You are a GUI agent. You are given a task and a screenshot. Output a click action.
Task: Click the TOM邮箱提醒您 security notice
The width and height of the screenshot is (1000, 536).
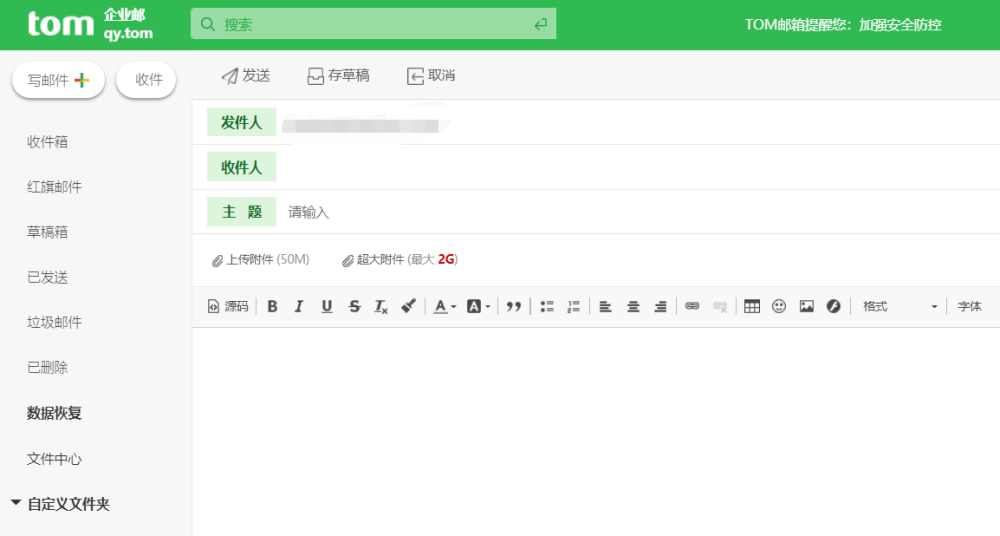(x=842, y=24)
